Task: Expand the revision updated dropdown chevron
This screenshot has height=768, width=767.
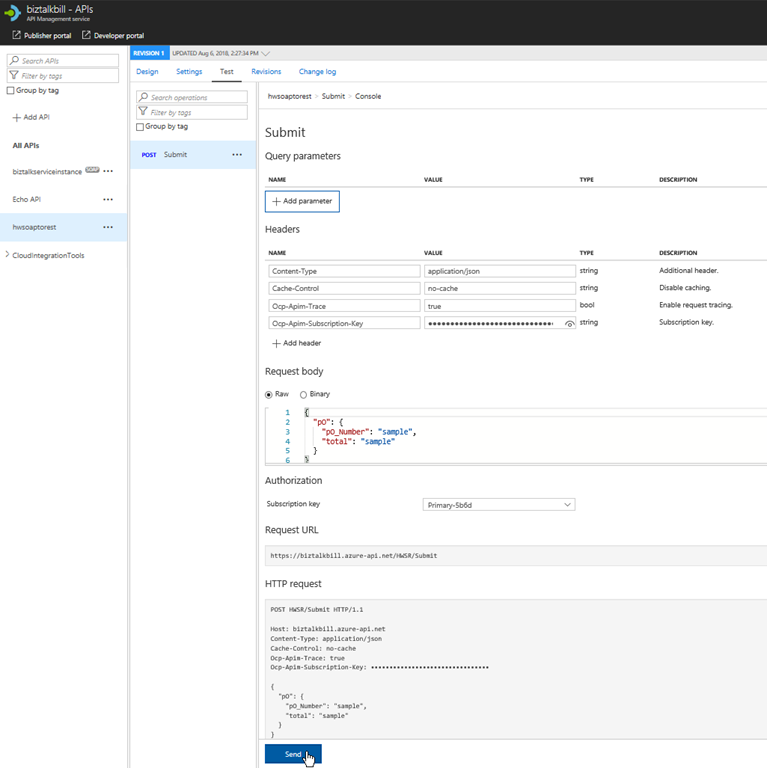Action: [x=266, y=53]
